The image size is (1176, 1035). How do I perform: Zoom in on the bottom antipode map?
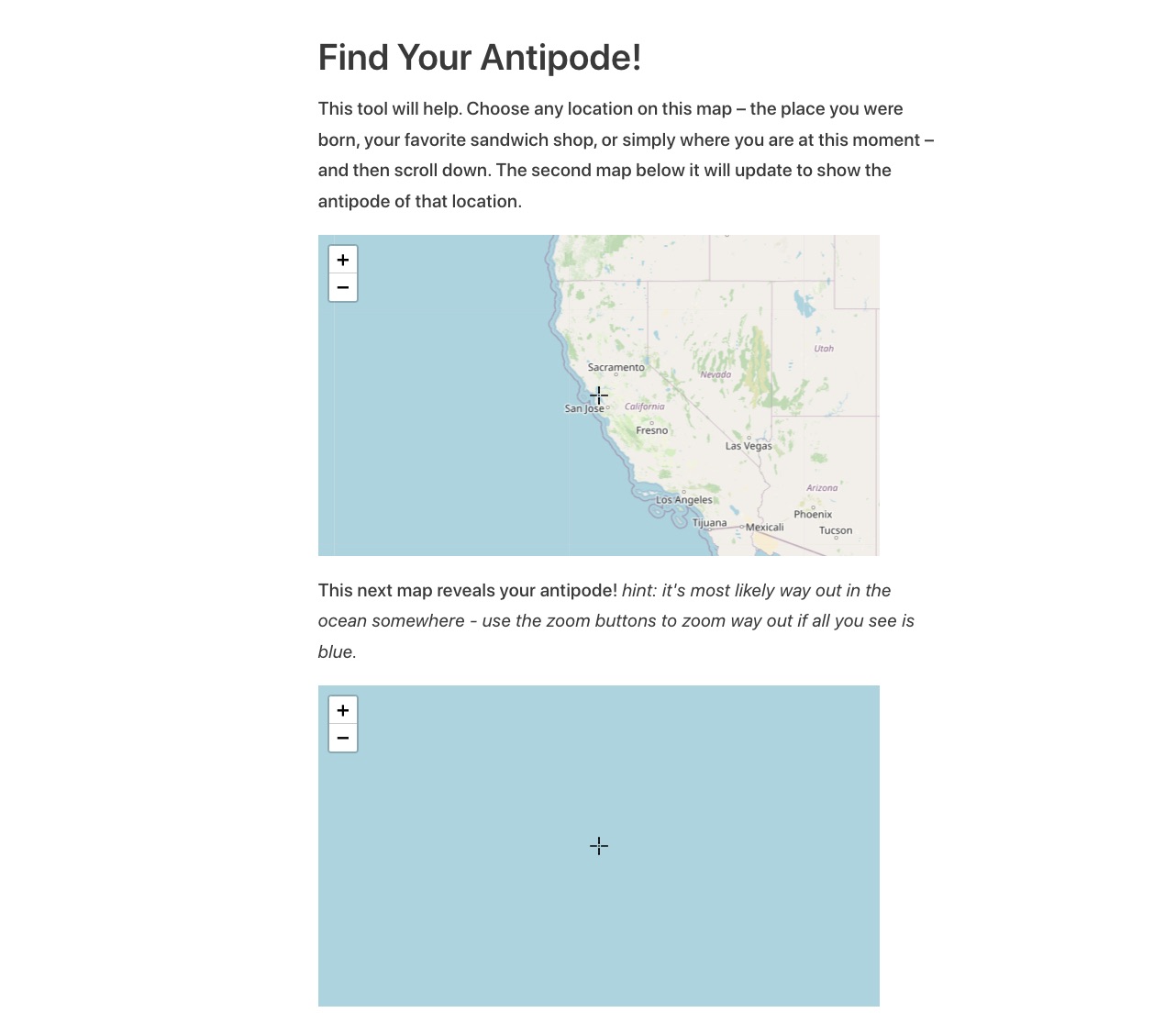click(x=343, y=710)
